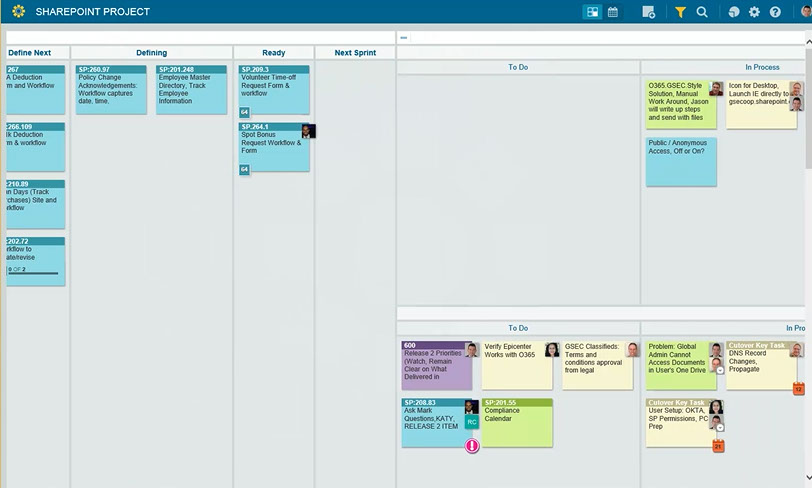Open the yellow filter funnel
The width and height of the screenshot is (812, 488).
click(x=680, y=12)
